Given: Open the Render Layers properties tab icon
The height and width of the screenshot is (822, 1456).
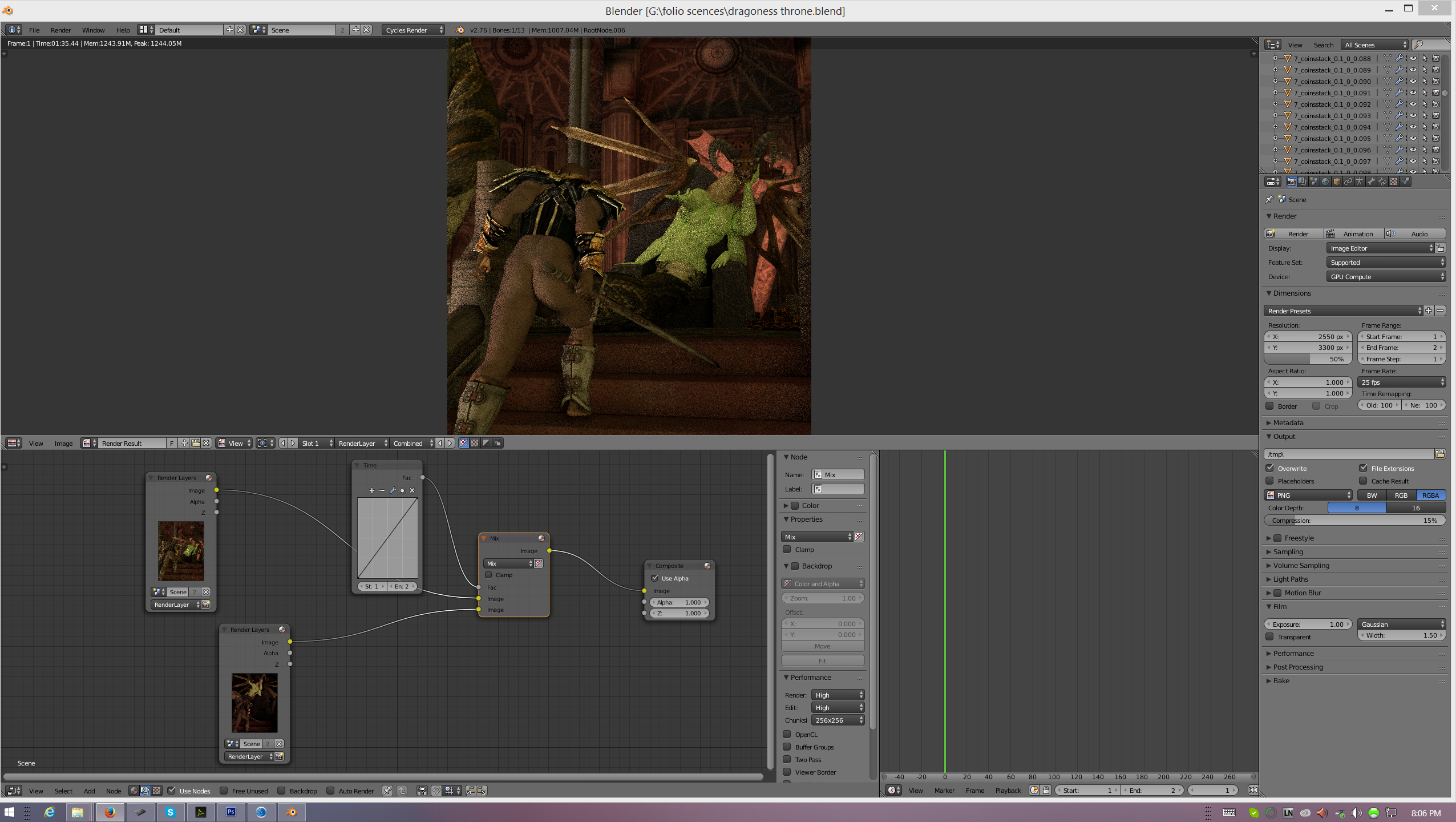Looking at the screenshot, I should tap(1303, 182).
